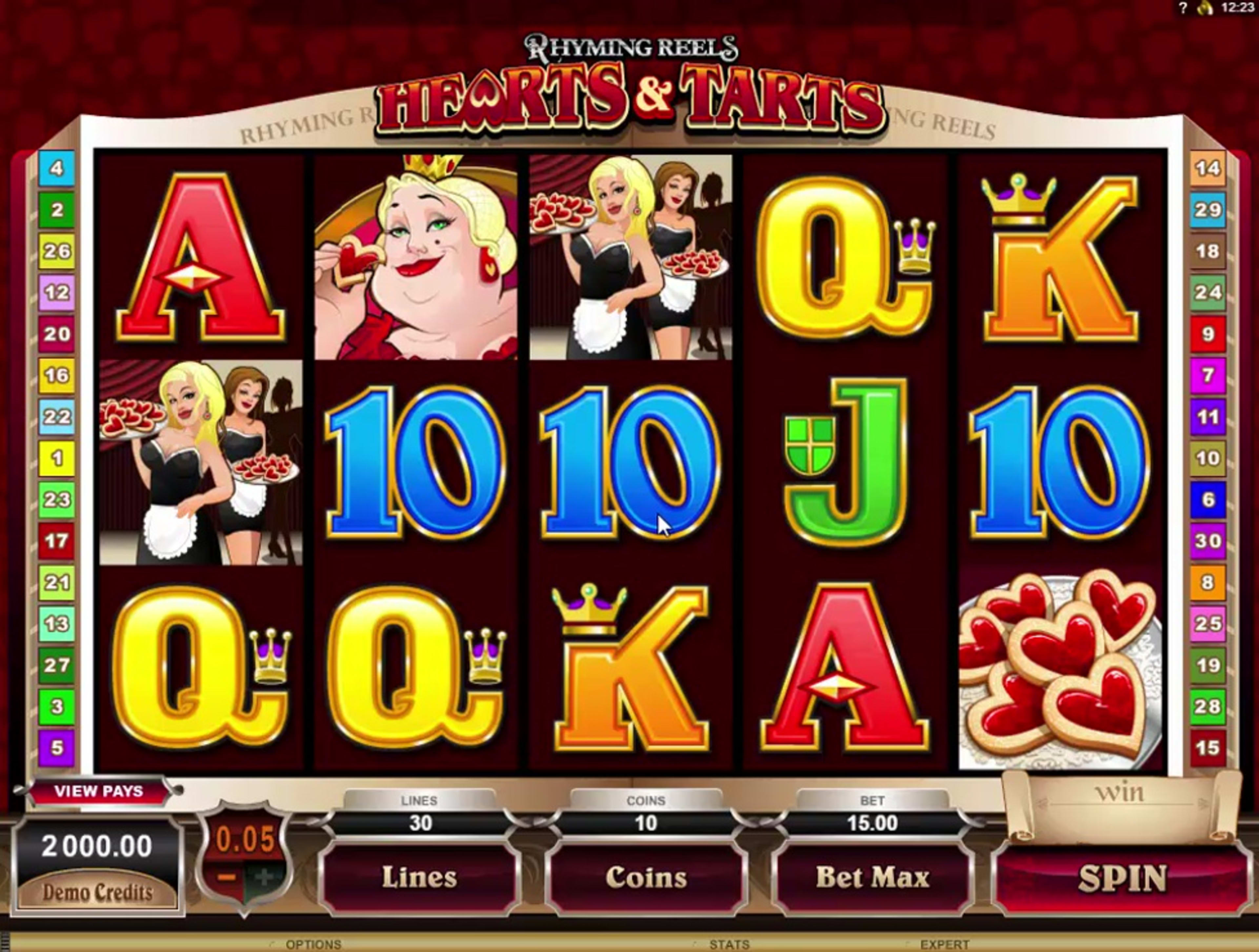
Task: Open the OPTIONS menu
Action: click(312, 944)
